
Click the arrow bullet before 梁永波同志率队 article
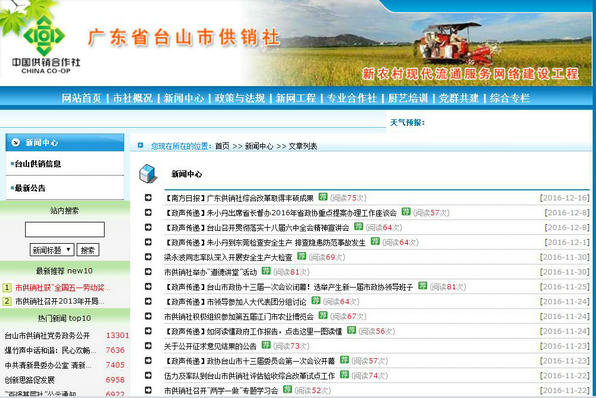point(148,257)
